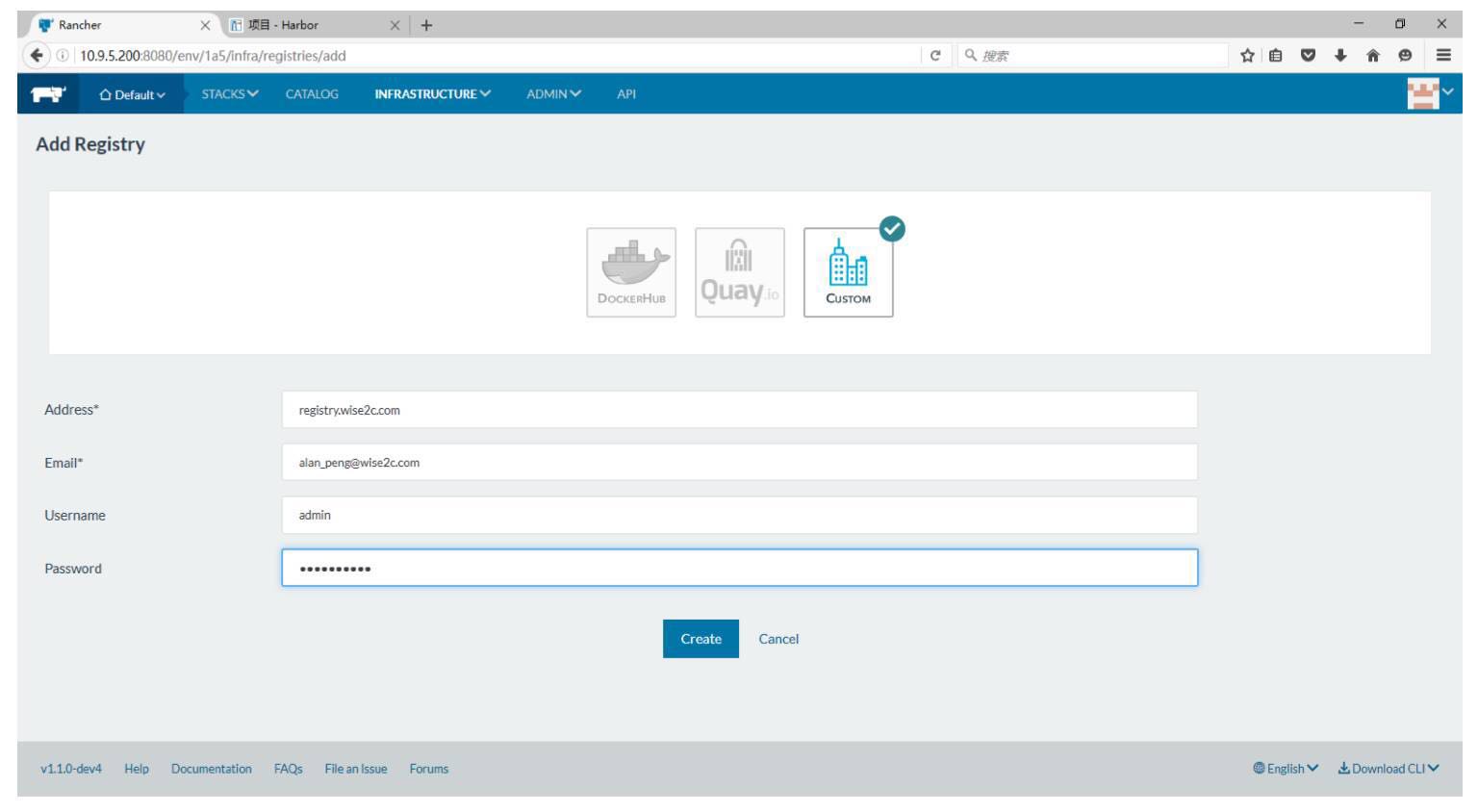Open the downloads arrow icon
The image size is (1478, 812).
click(1340, 56)
